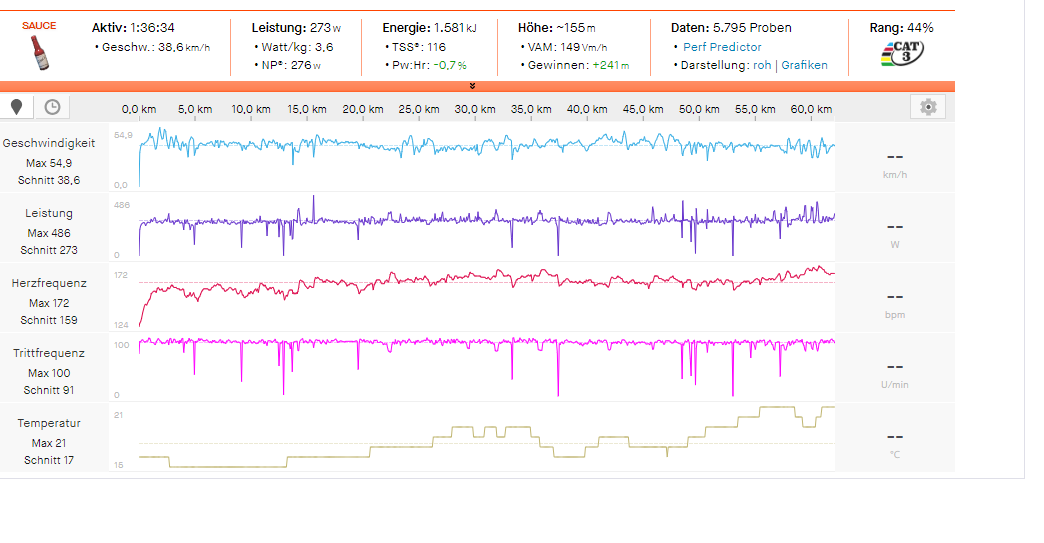Image resolution: width=1044 pixels, height=543 pixels.
Task: Select the 'roh' display link
Action: pos(762,65)
